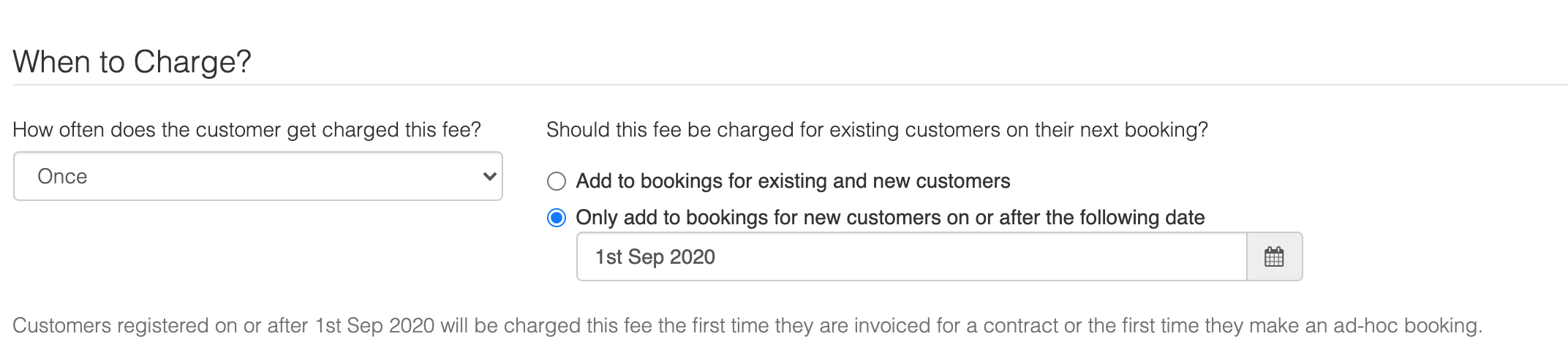1568x358 pixels.
Task: Click the empty circle of the unselected radio option
Action: (x=557, y=181)
